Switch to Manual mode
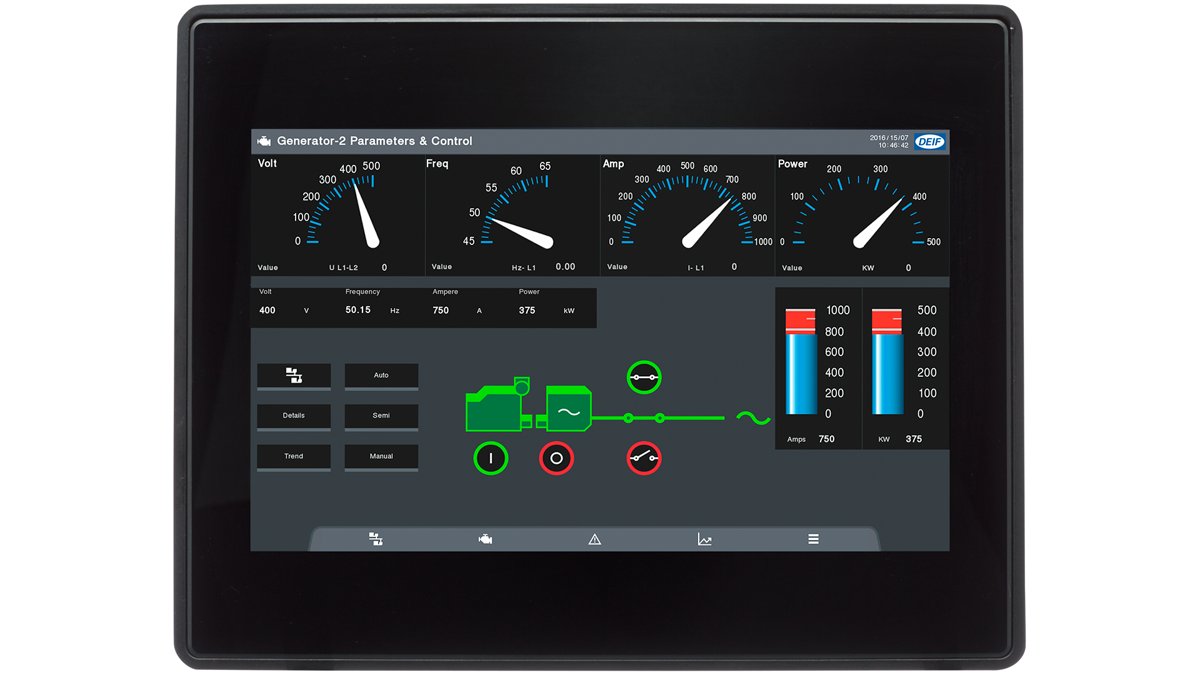Screen dimensions: 1200x675 tap(381, 457)
